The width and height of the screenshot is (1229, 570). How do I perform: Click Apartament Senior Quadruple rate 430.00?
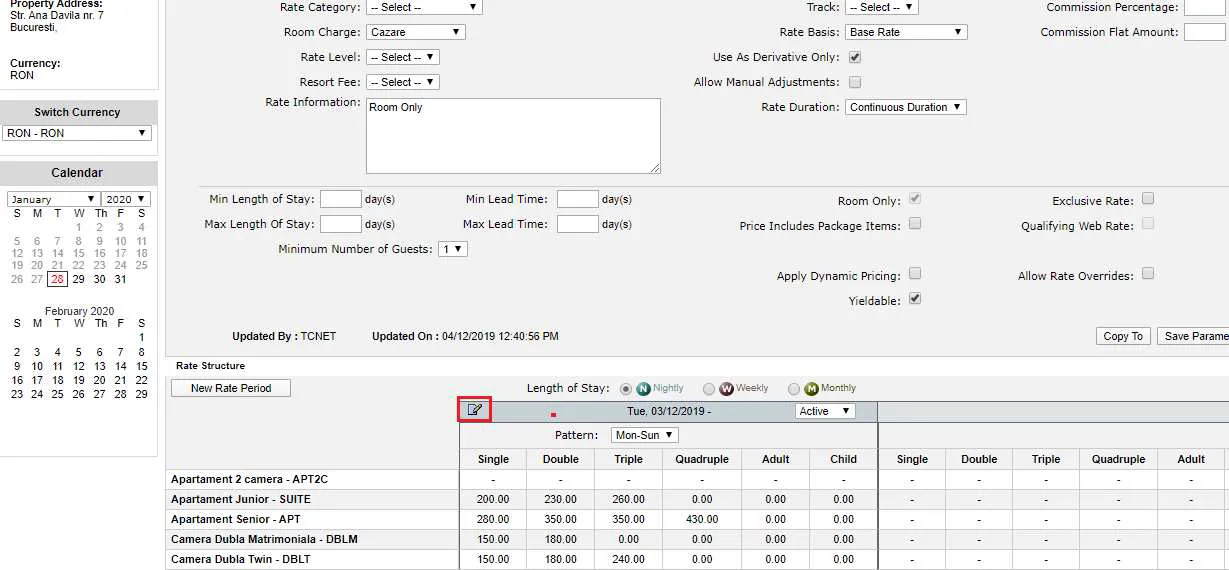703,519
